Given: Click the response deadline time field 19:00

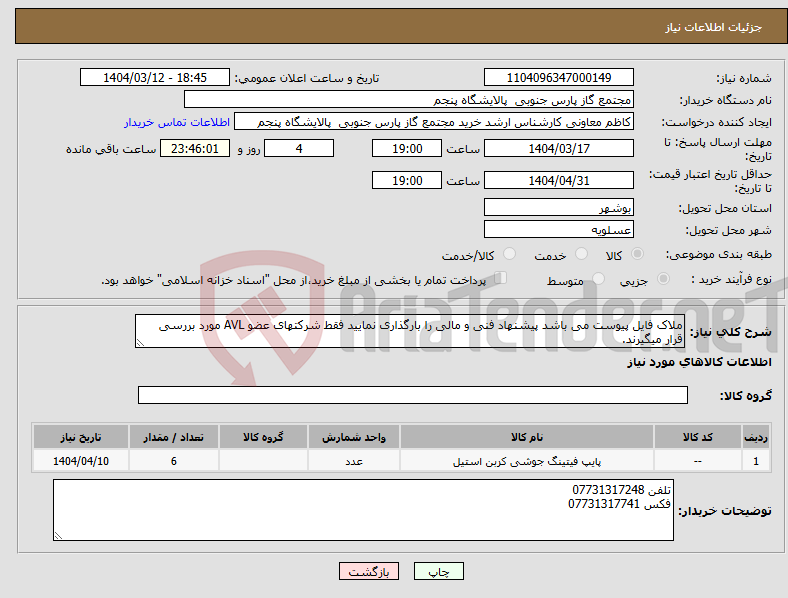Looking at the screenshot, I should coord(407,148).
